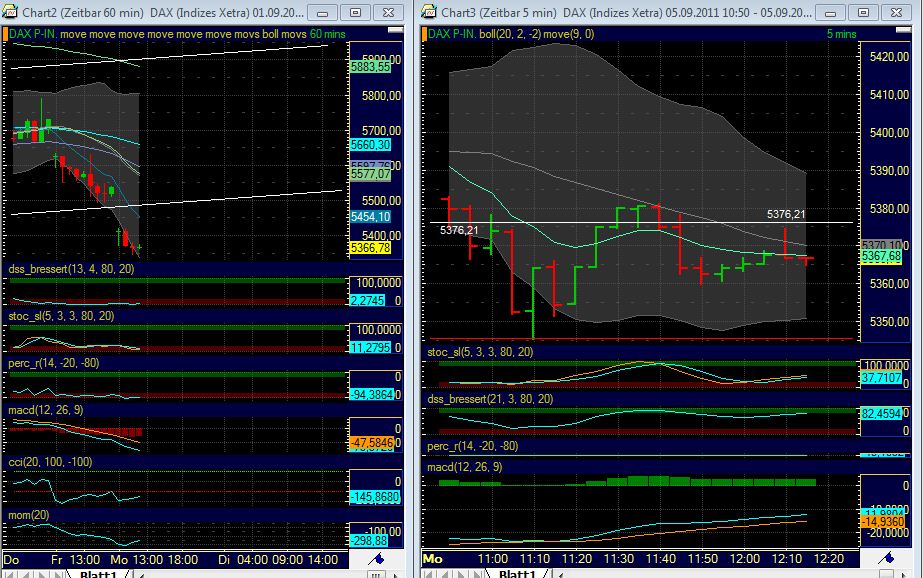
Task: Click the Mo day label on Chart3 time axis
Action: click(433, 559)
